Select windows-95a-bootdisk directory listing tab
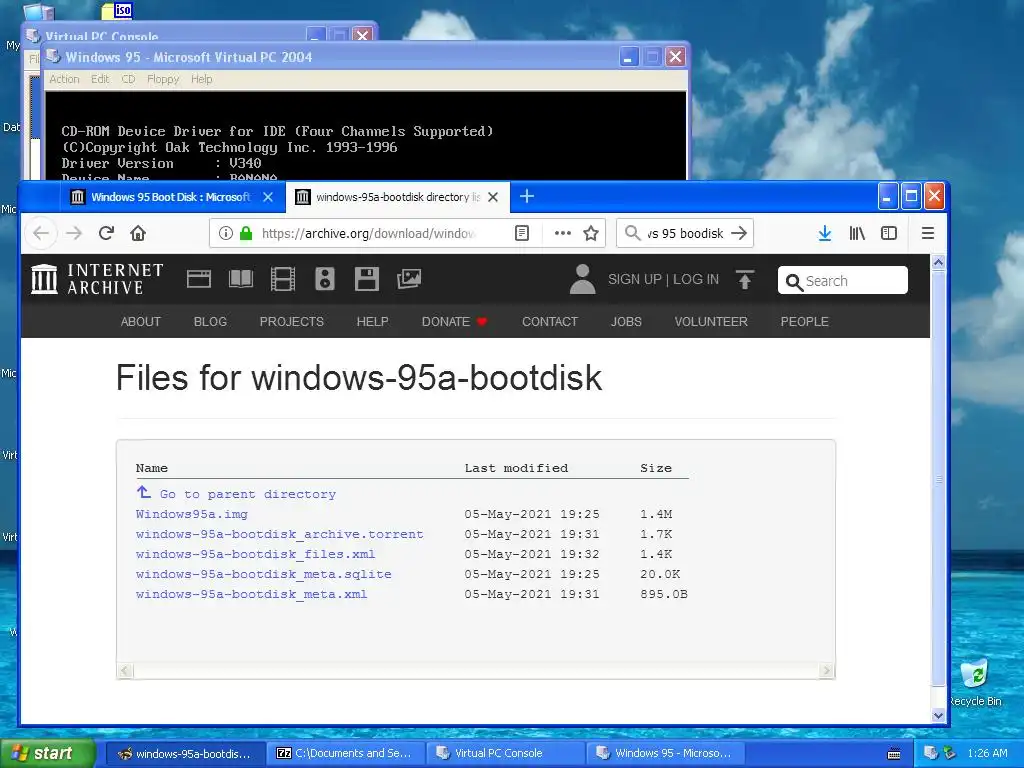The height and width of the screenshot is (768, 1024). [397, 197]
